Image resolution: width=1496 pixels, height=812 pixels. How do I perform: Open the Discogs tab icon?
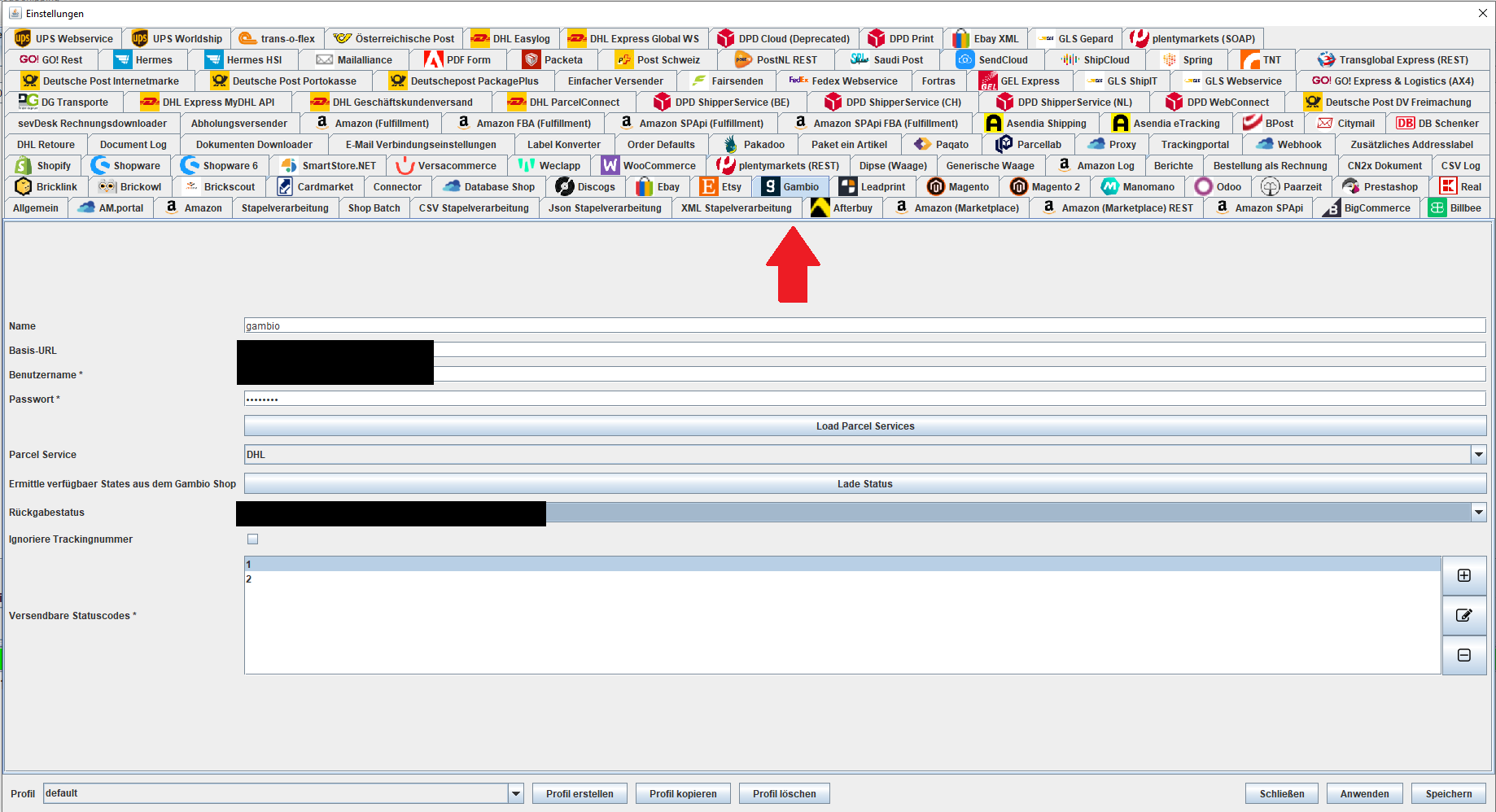[x=564, y=186]
